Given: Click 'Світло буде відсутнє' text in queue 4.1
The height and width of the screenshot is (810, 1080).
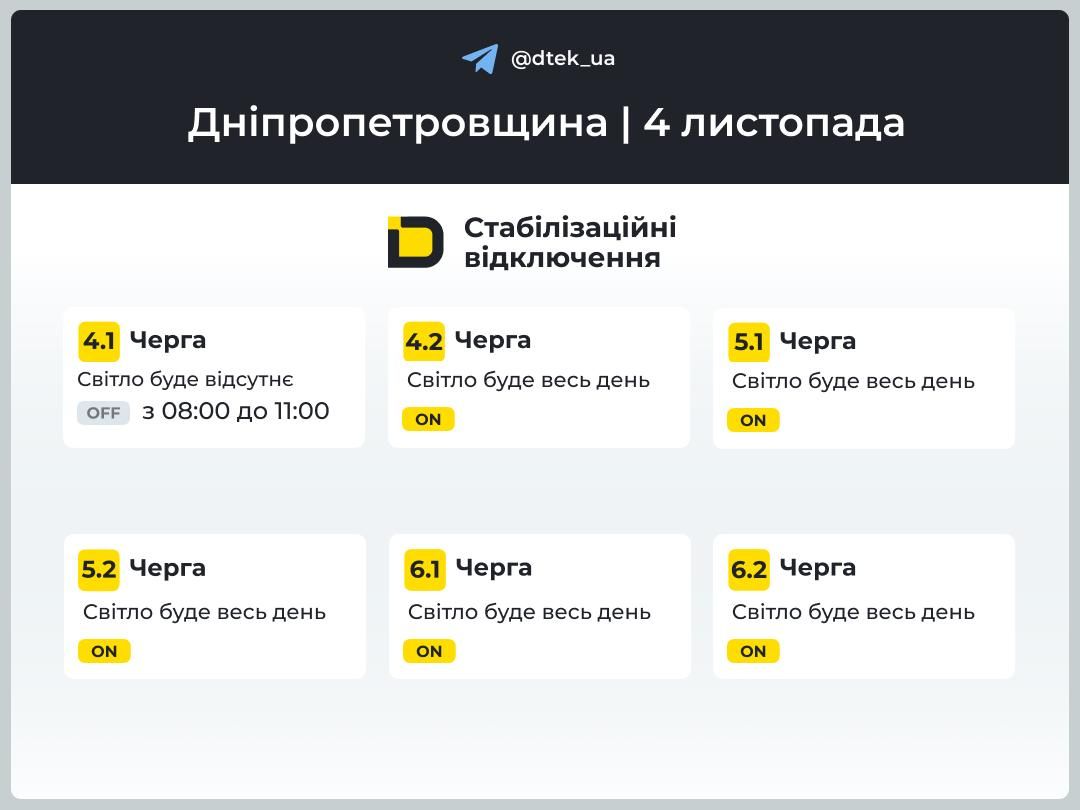Looking at the screenshot, I should (185, 380).
